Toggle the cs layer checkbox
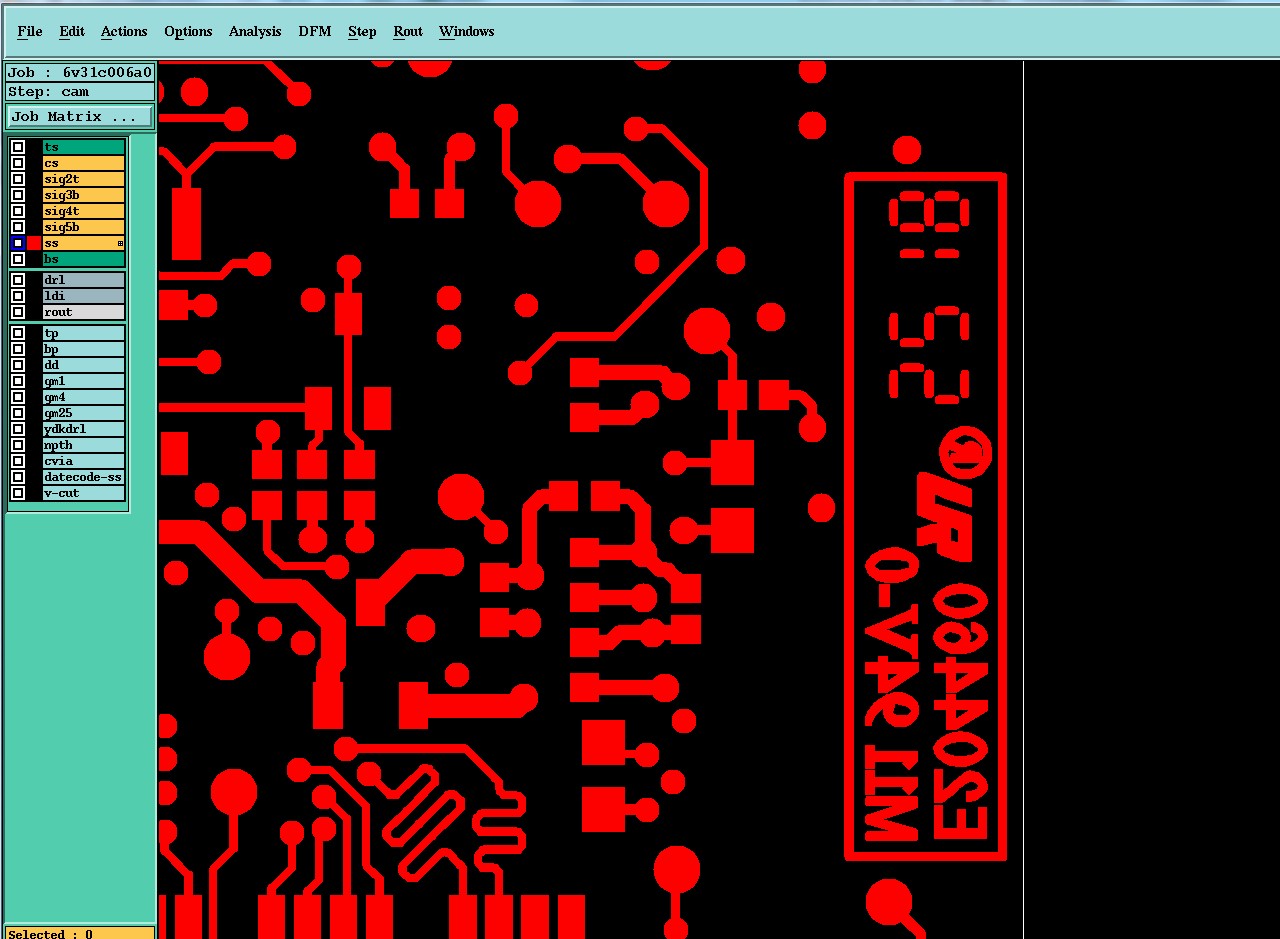 [18, 163]
